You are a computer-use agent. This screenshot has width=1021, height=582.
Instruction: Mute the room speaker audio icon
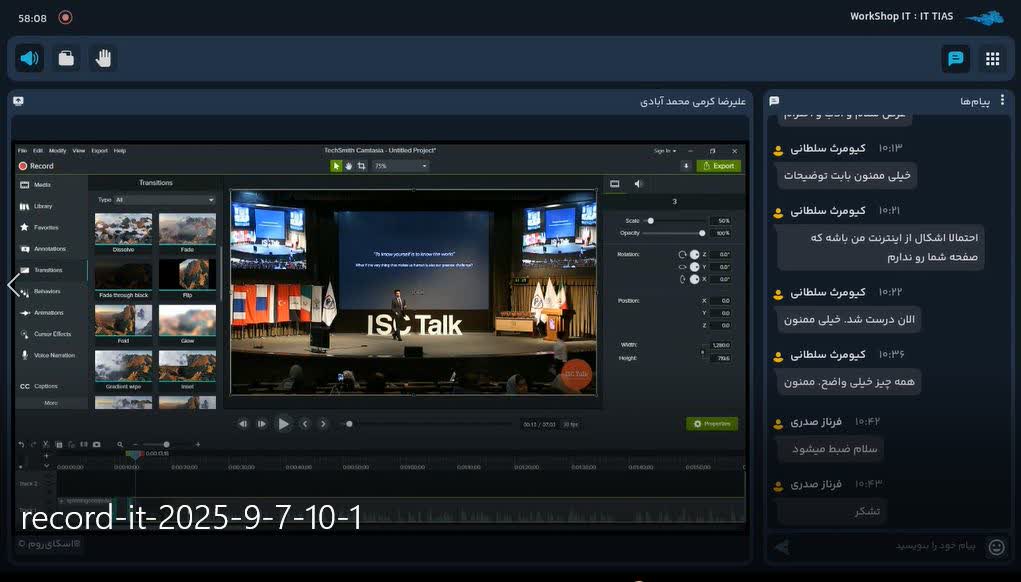pyautogui.click(x=29, y=59)
